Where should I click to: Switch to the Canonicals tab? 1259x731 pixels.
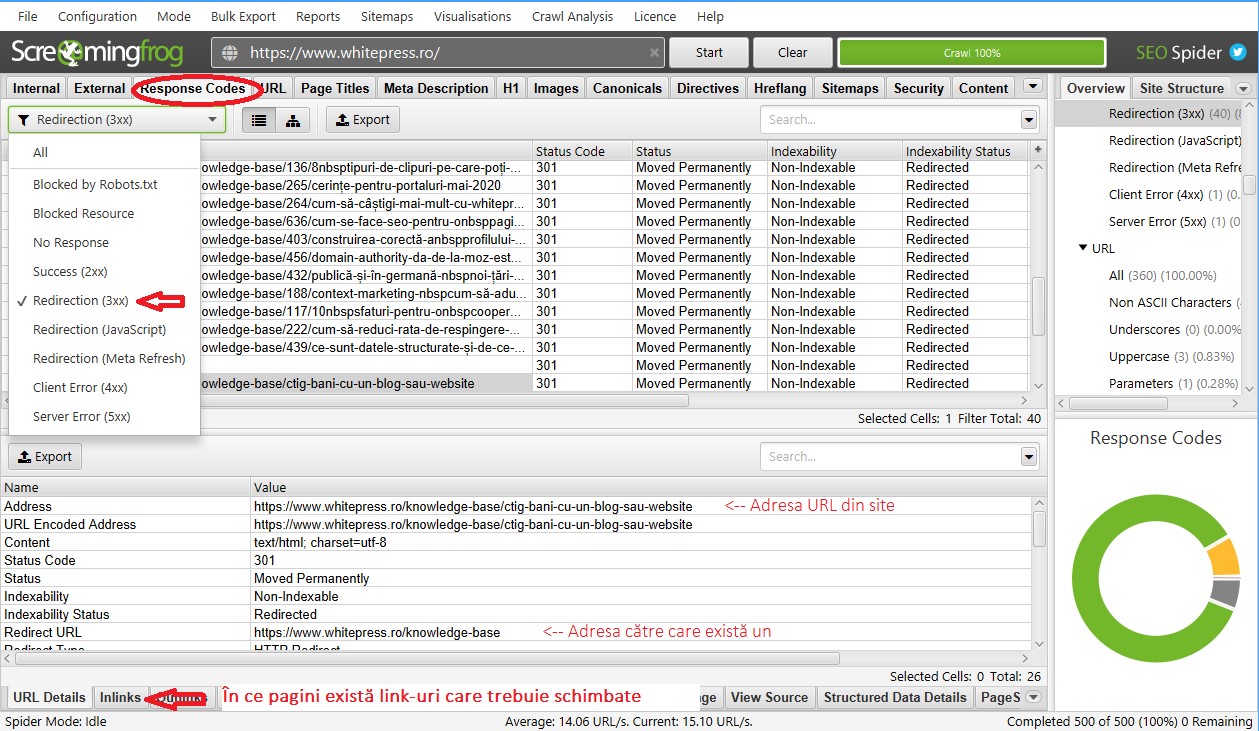tap(628, 88)
